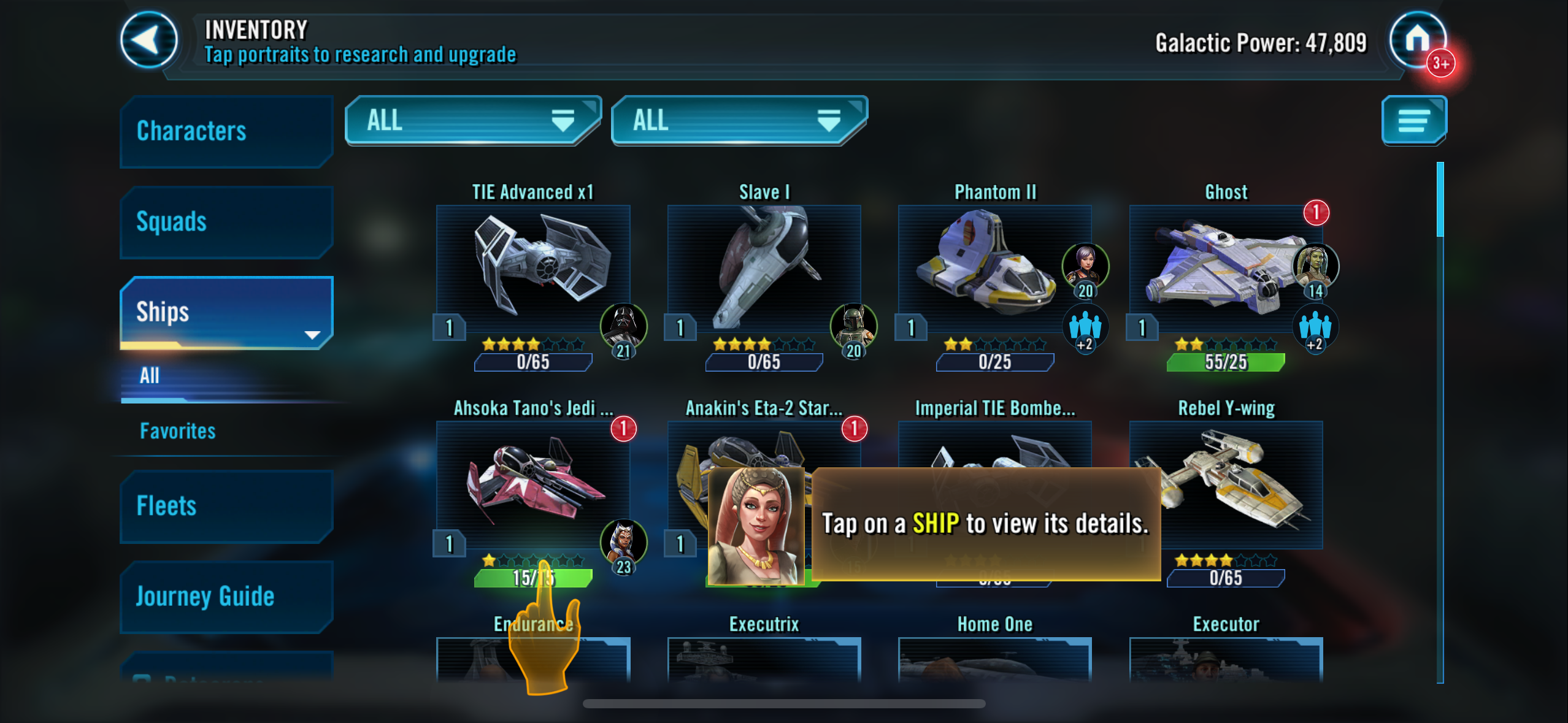Collapse the Ships section arrow
Viewport: 1568px width, 723px height.
tap(312, 335)
